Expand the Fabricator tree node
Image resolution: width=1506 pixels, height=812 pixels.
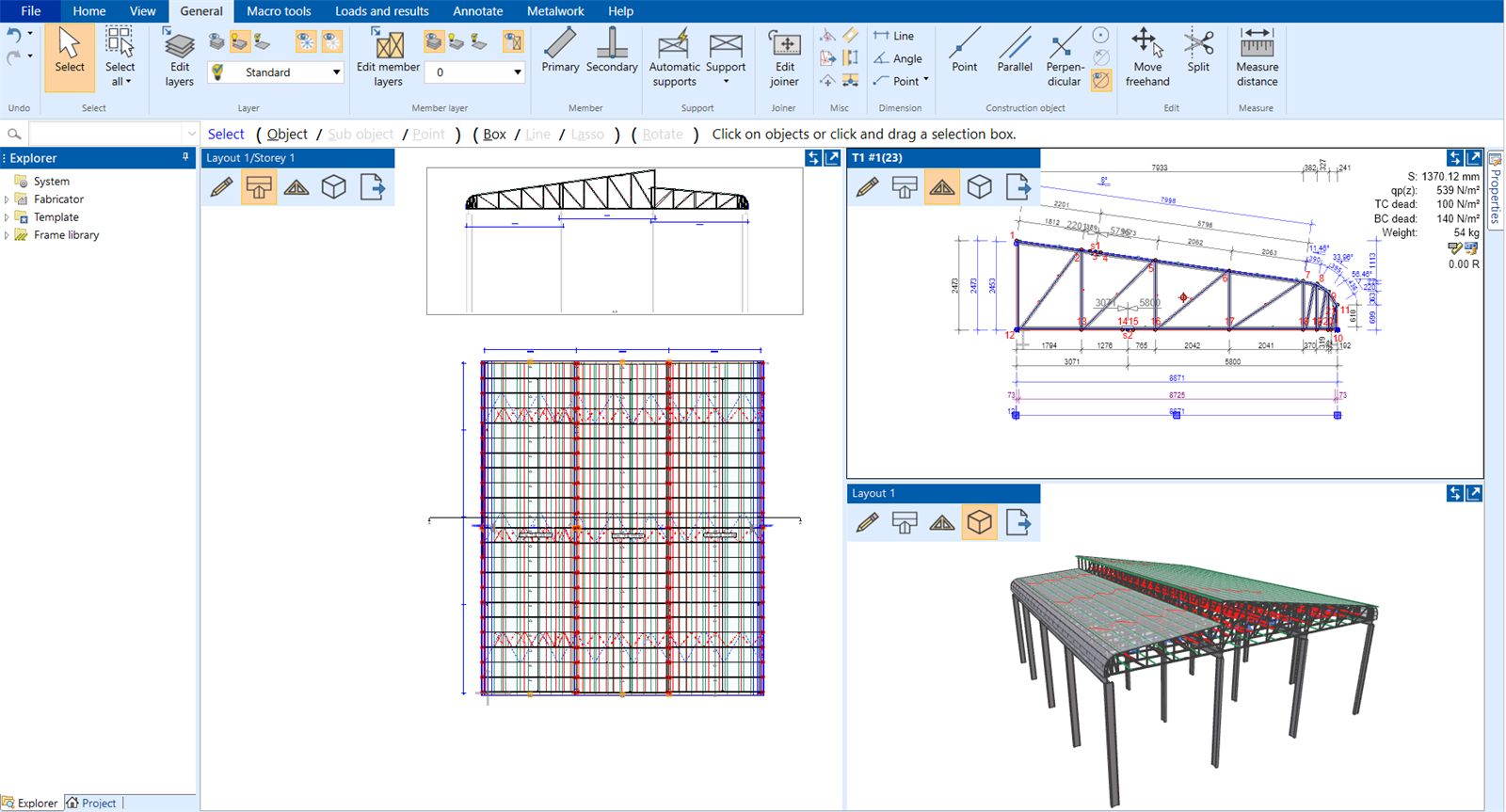7,199
